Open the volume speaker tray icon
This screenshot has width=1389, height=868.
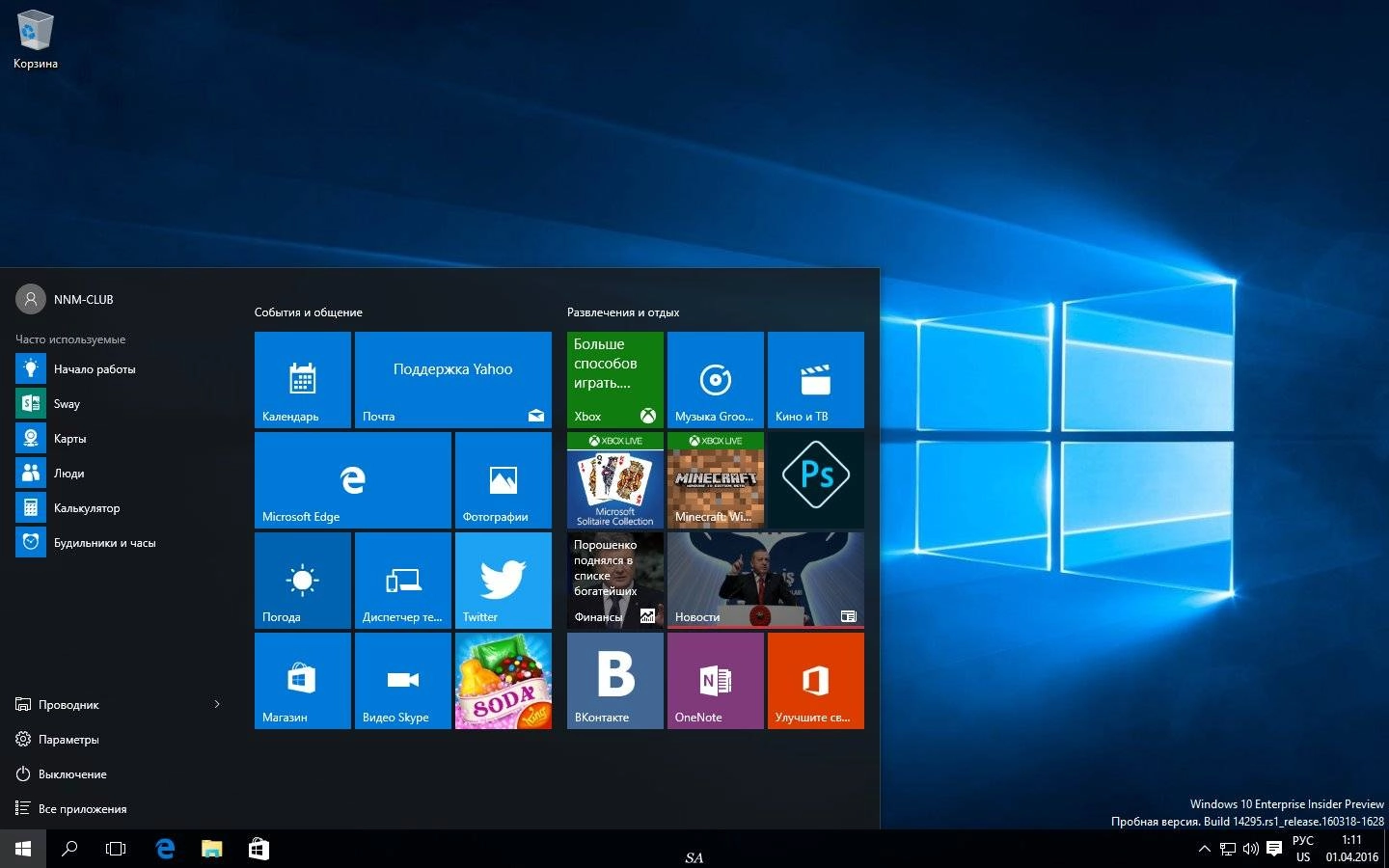click(x=1251, y=849)
